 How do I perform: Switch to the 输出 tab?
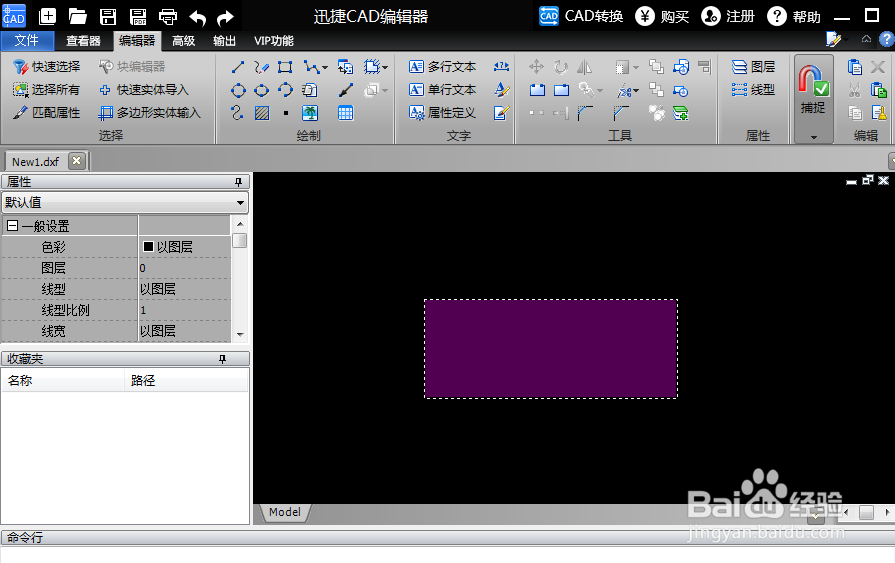(x=224, y=41)
